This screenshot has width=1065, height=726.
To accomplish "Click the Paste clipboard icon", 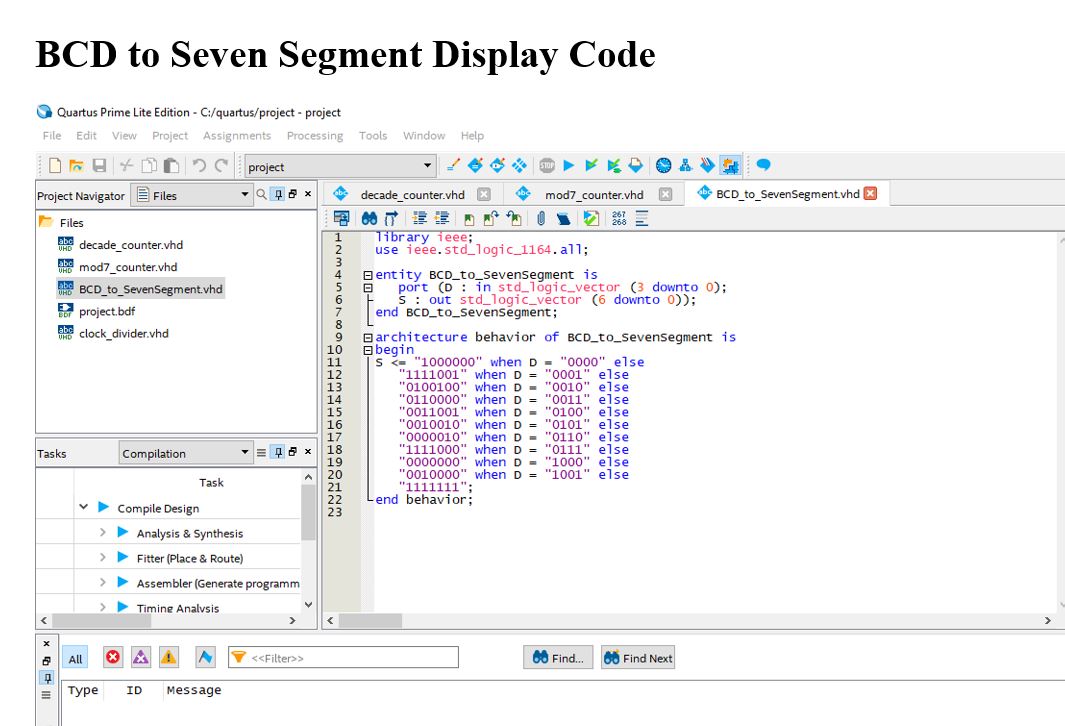I will click(x=172, y=166).
